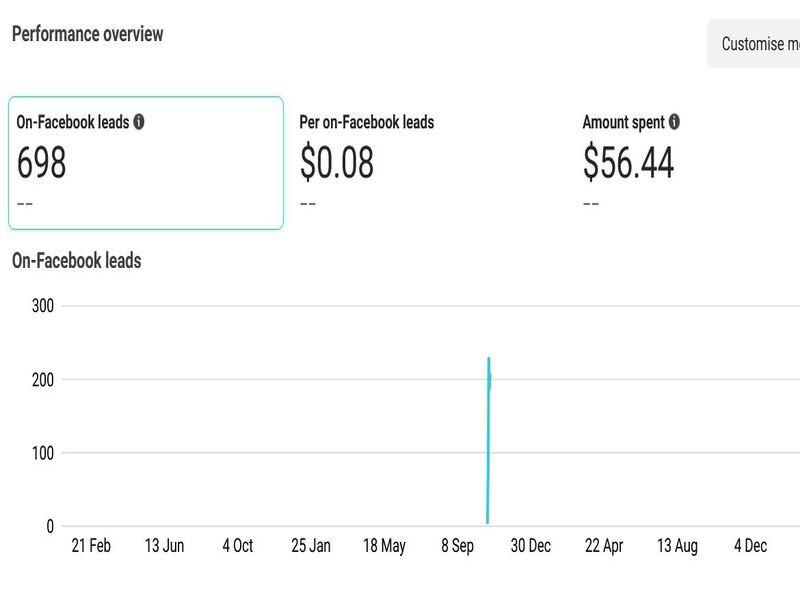Click the 30 Dec date label
This screenshot has width=800, height=600.
tap(530, 546)
